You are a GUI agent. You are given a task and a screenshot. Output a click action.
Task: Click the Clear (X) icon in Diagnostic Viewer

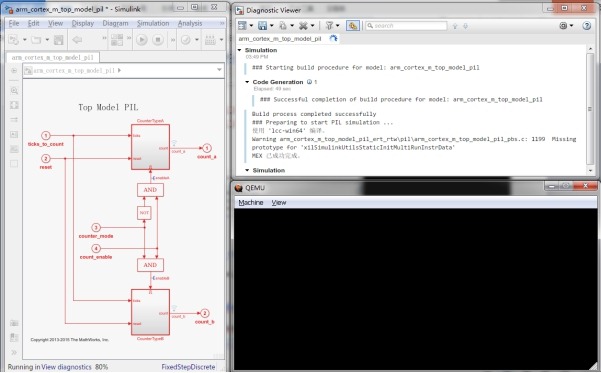point(303,26)
